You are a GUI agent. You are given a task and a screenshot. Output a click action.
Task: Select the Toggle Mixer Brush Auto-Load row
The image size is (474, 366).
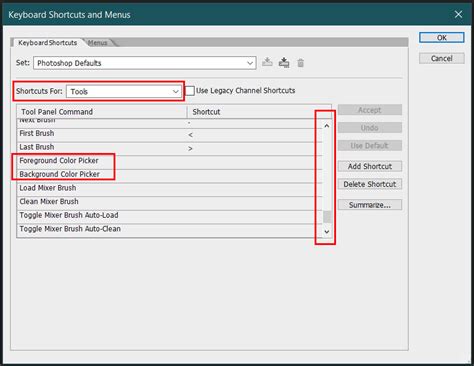click(x=170, y=215)
